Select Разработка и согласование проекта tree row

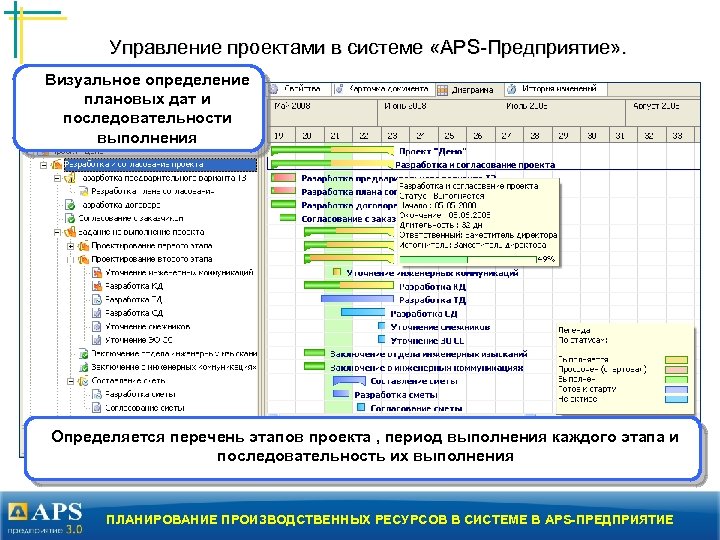point(159,164)
